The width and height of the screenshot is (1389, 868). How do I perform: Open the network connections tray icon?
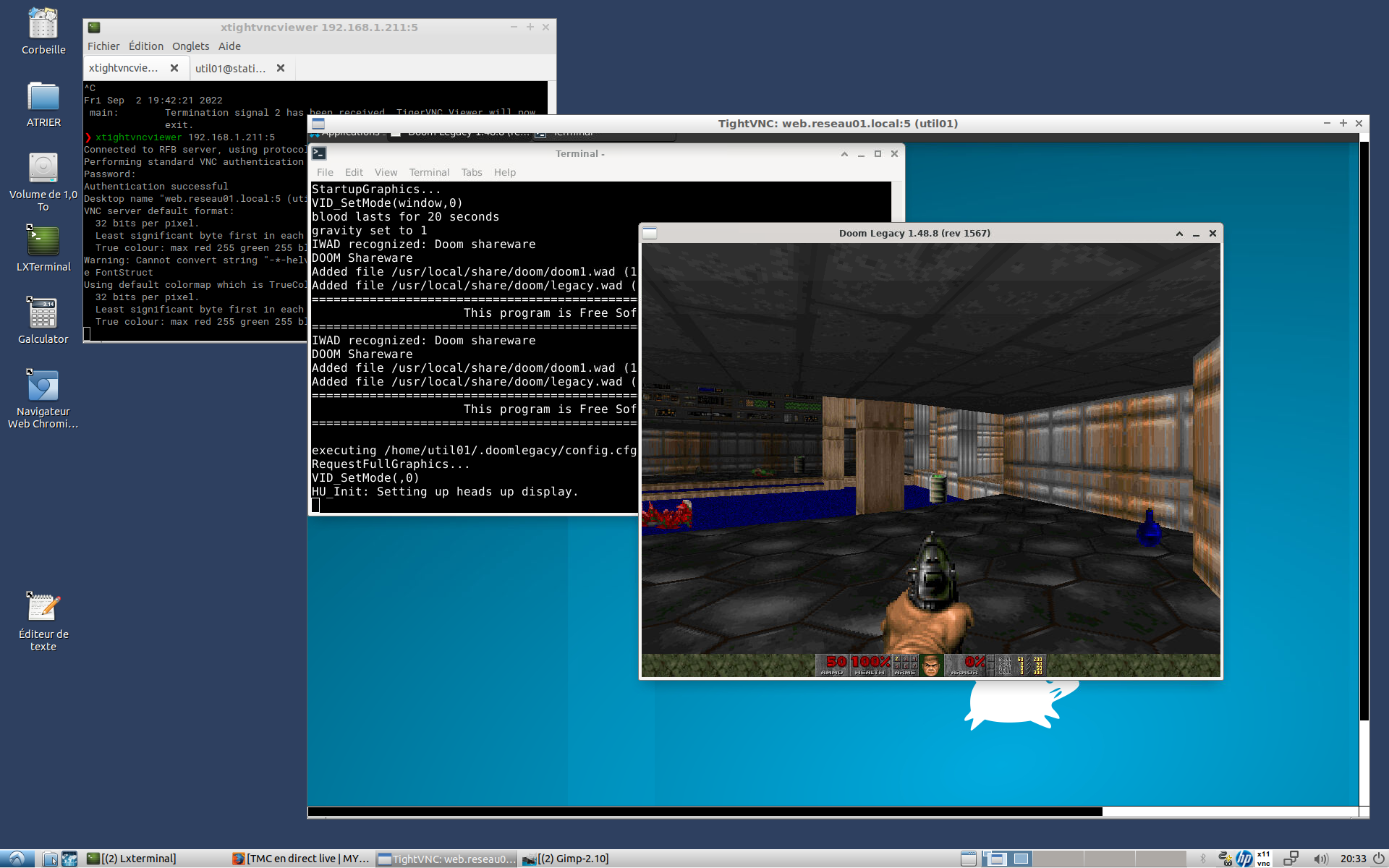(x=1291, y=859)
